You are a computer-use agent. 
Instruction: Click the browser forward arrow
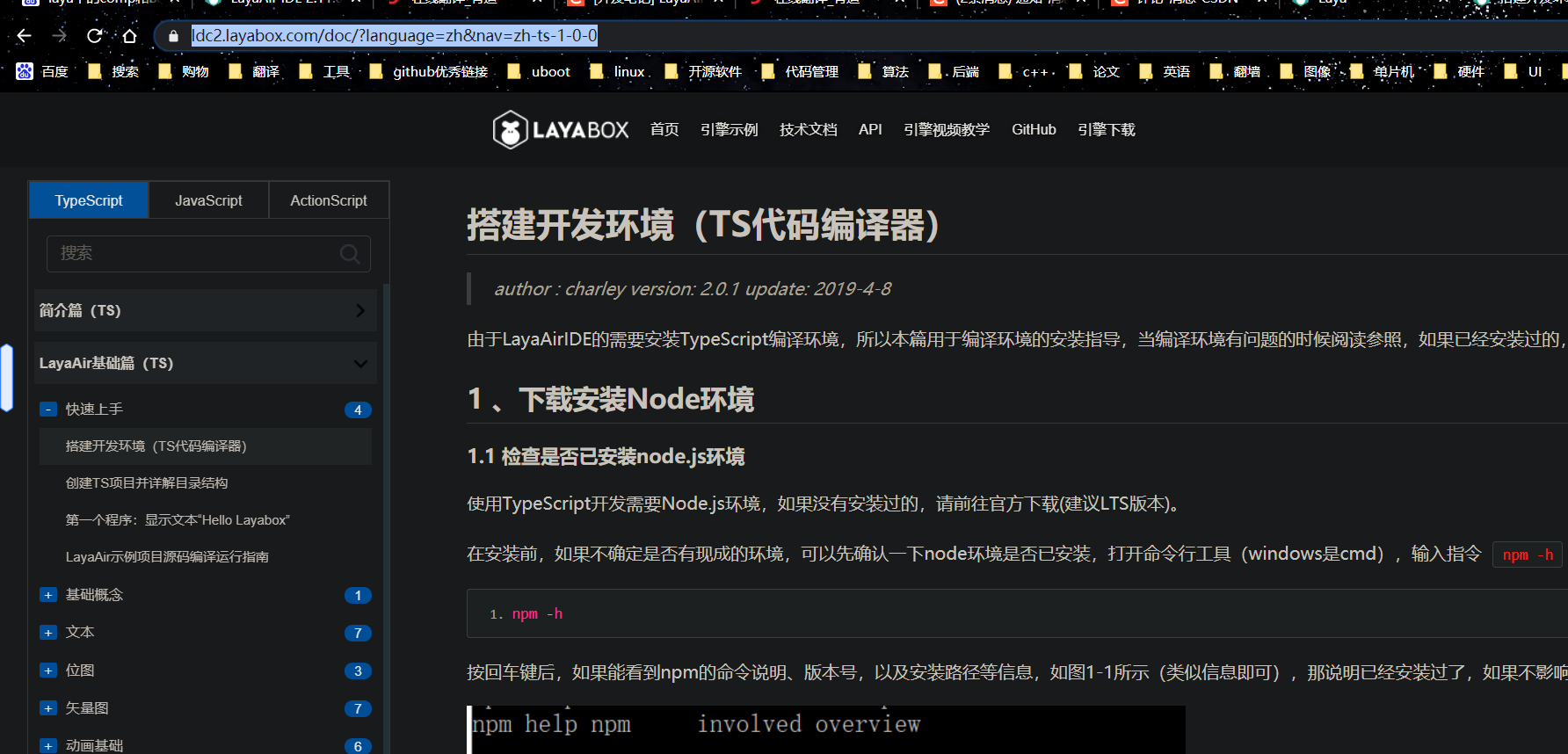coord(60,36)
